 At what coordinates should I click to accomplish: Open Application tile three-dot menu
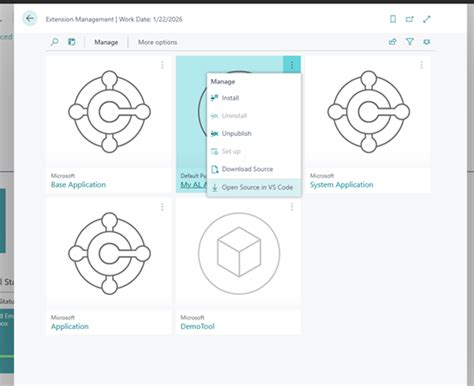[162, 207]
